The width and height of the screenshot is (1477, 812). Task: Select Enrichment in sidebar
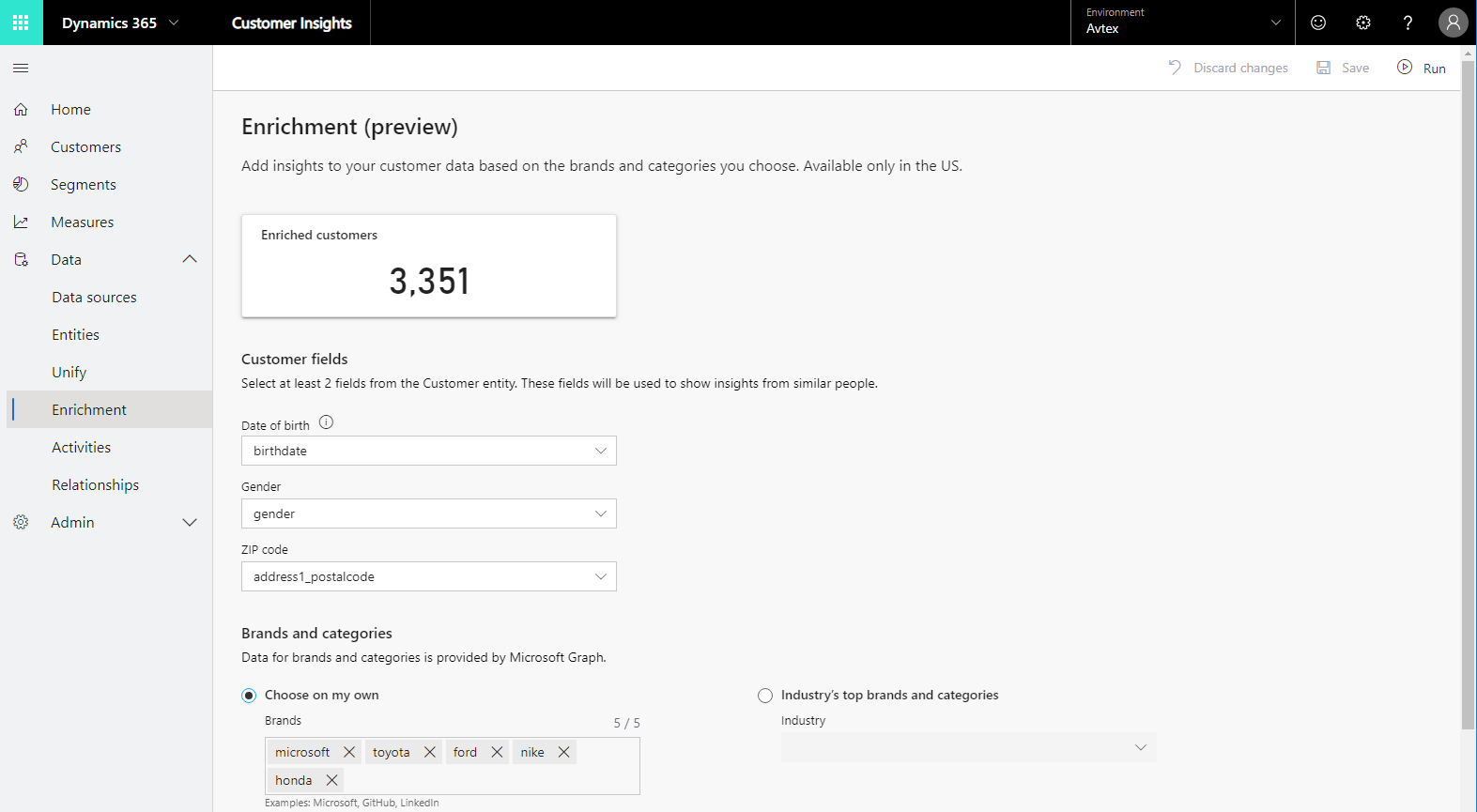(109, 409)
